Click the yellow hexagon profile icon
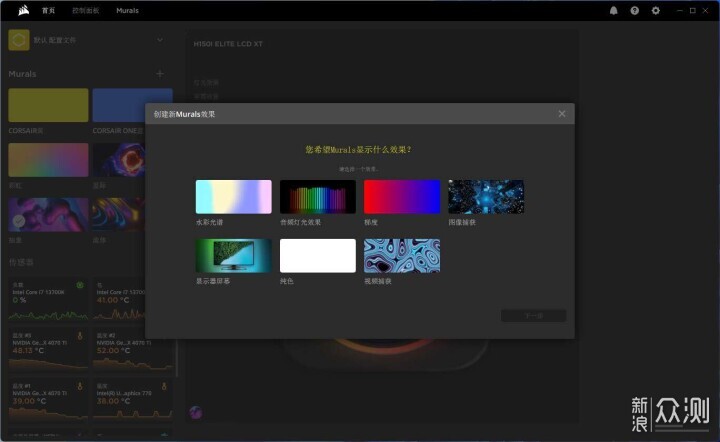Image resolution: width=720 pixels, height=442 pixels. click(x=19, y=40)
